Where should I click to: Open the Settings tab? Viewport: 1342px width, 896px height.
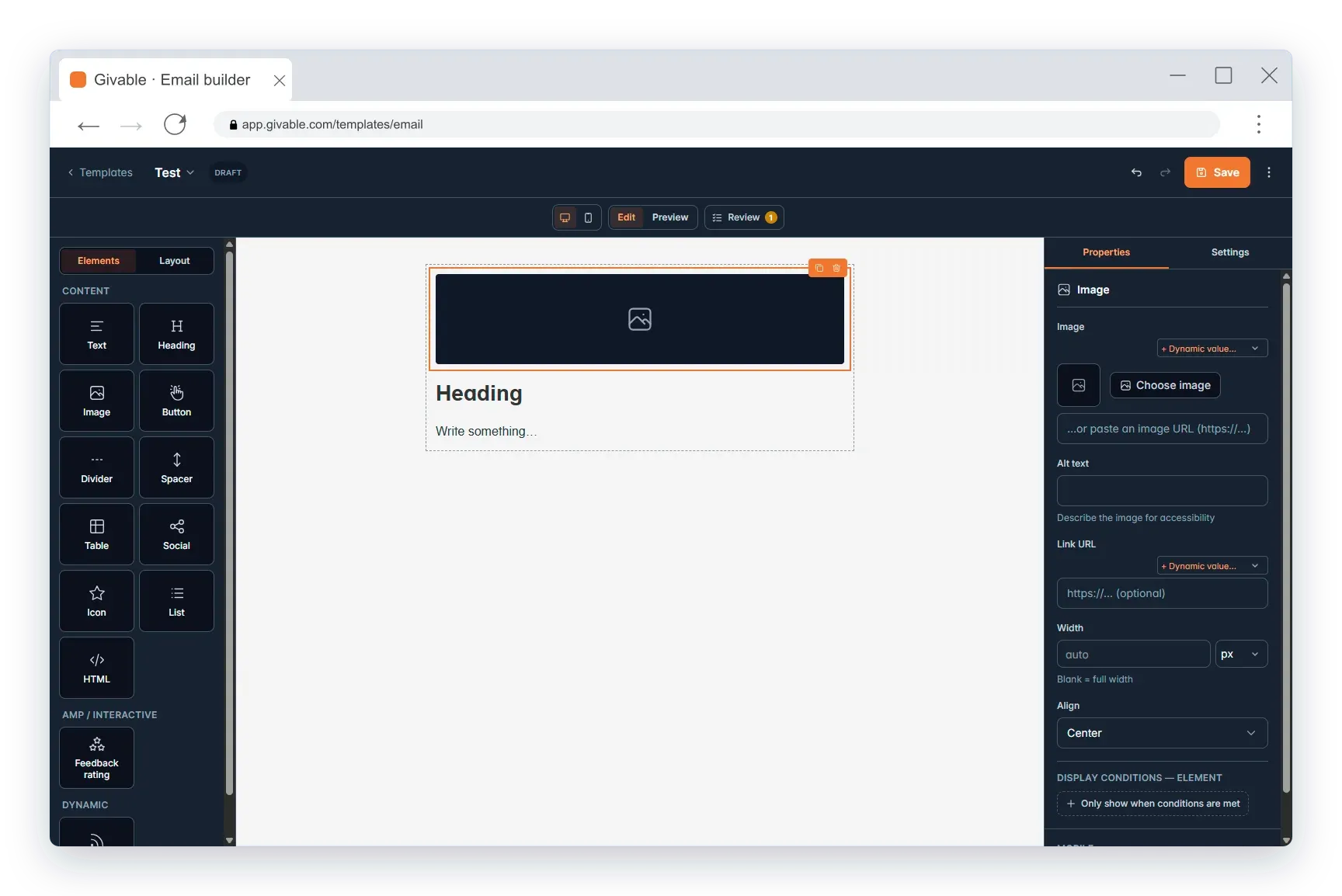click(1230, 252)
